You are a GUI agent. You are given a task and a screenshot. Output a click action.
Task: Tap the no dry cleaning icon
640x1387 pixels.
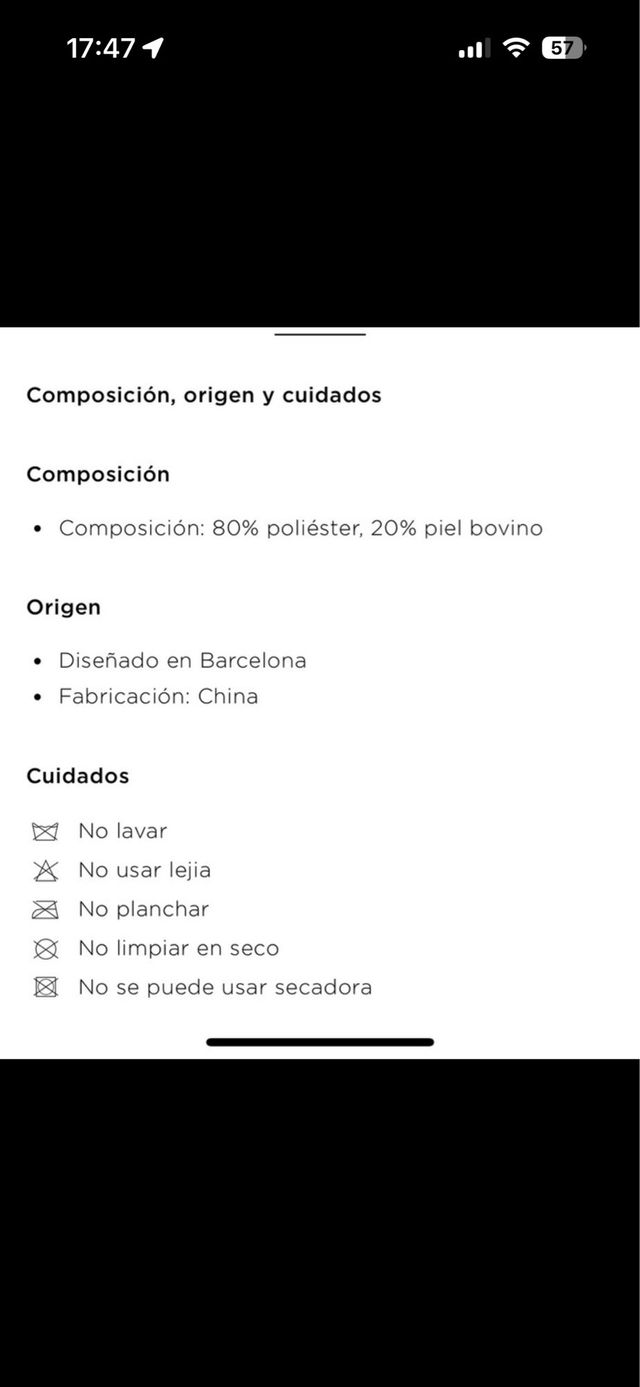pos(45,949)
